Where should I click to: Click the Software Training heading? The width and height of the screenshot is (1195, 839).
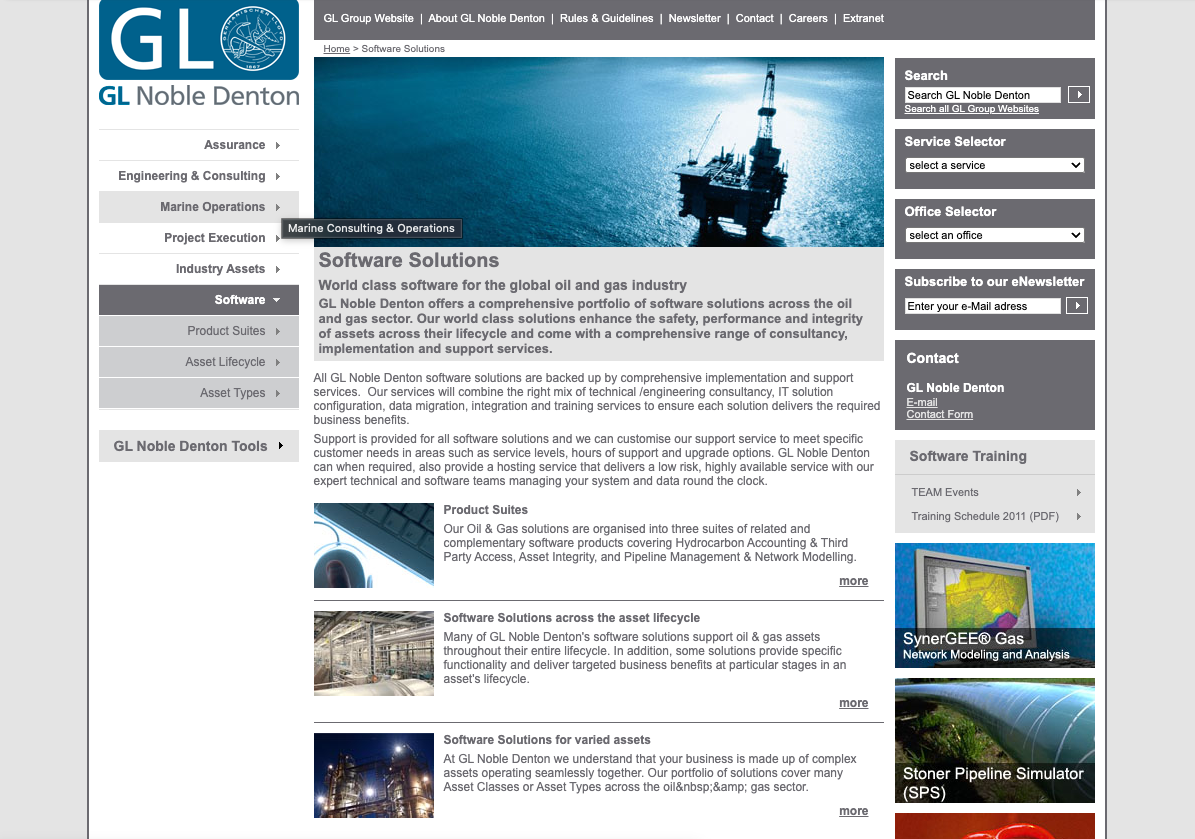[967, 456]
